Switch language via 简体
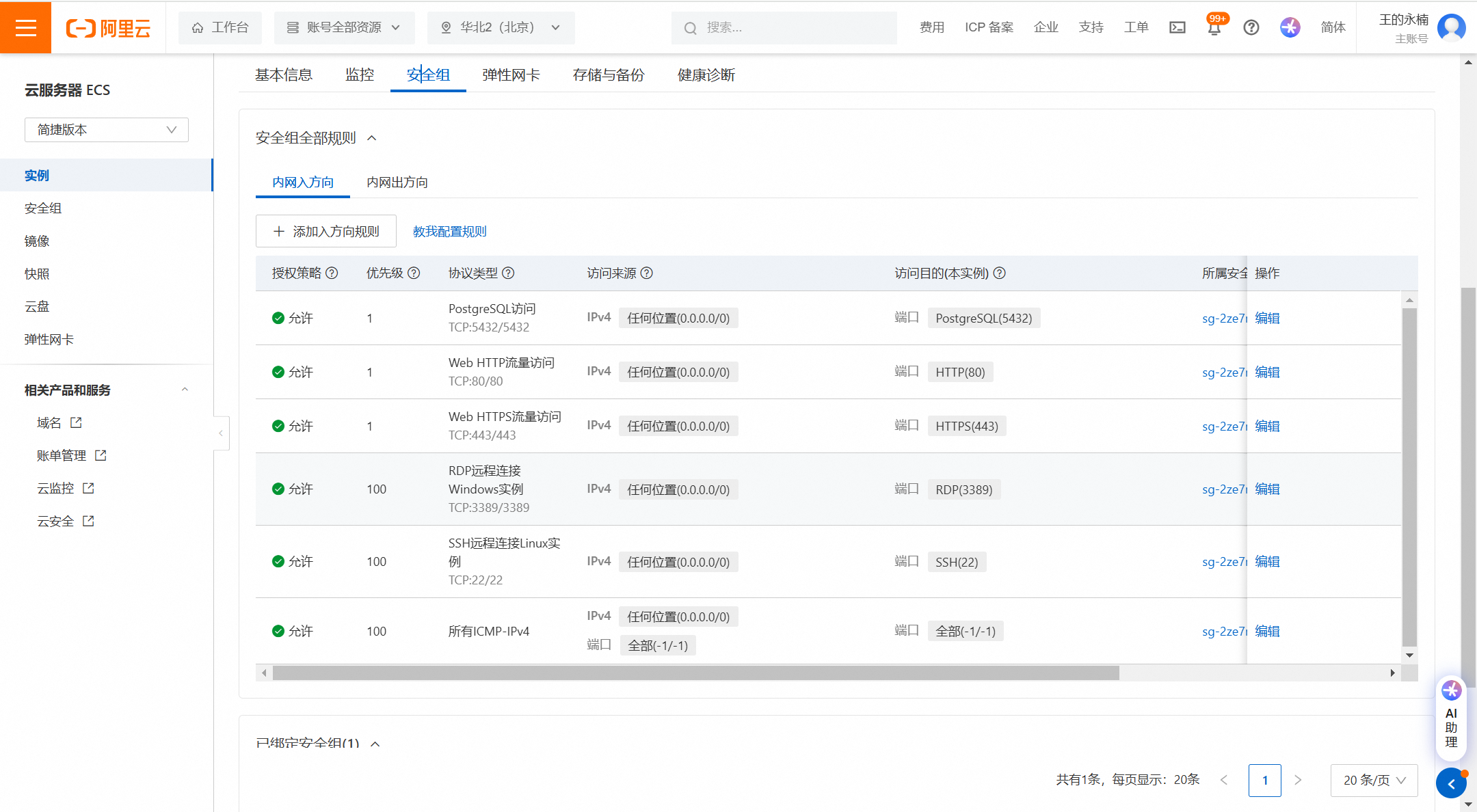 coord(1333,27)
